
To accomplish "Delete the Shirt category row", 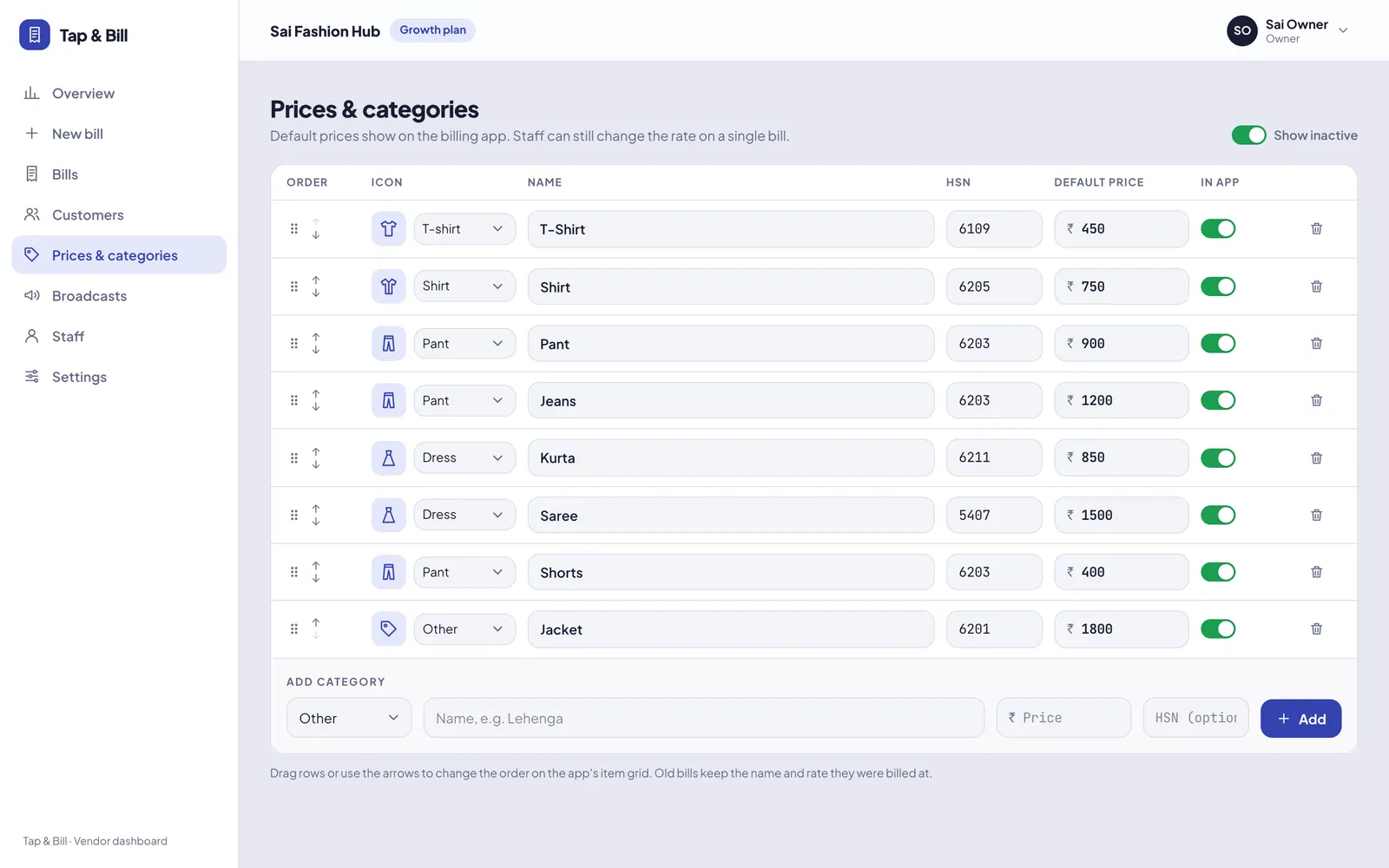I will [1316, 286].
